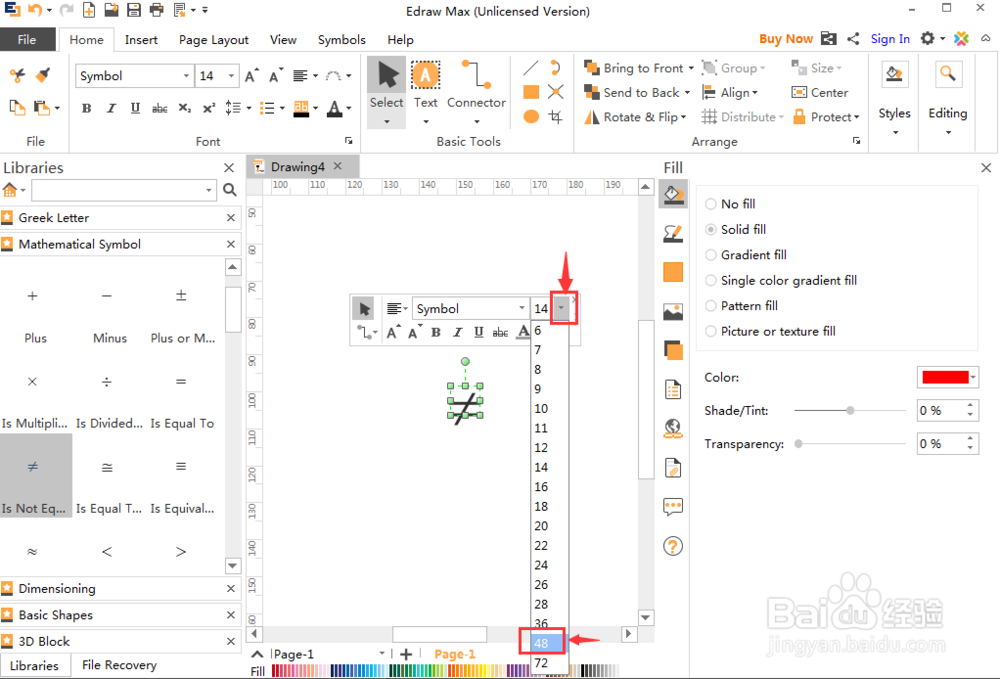Viewport: 1000px width, 679px height.
Task: Pick the ellipse shape tool
Action: [x=531, y=117]
